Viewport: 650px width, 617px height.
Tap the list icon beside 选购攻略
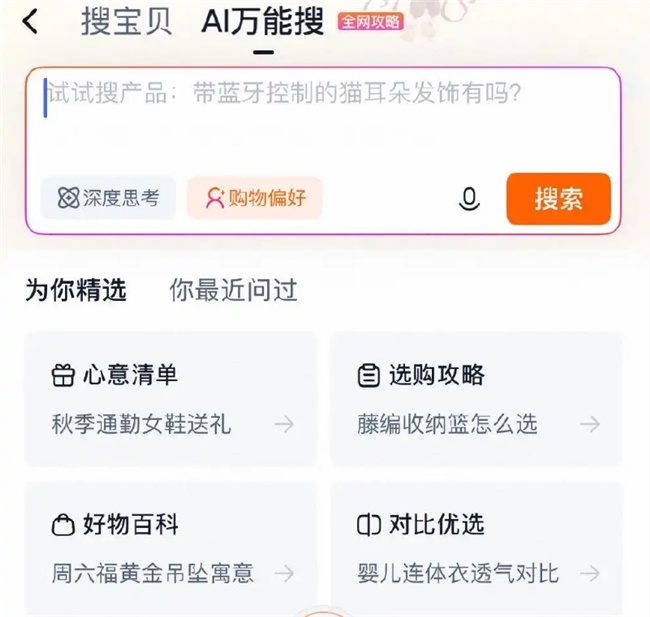tap(368, 376)
